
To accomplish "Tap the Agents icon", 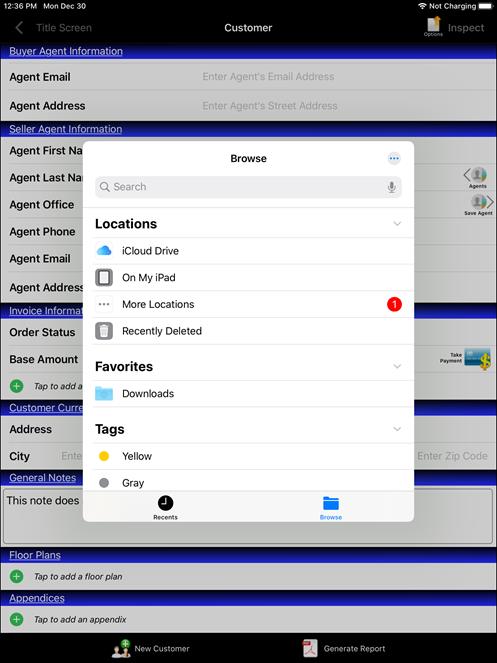I will pyautogui.click(x=478, y=177).
